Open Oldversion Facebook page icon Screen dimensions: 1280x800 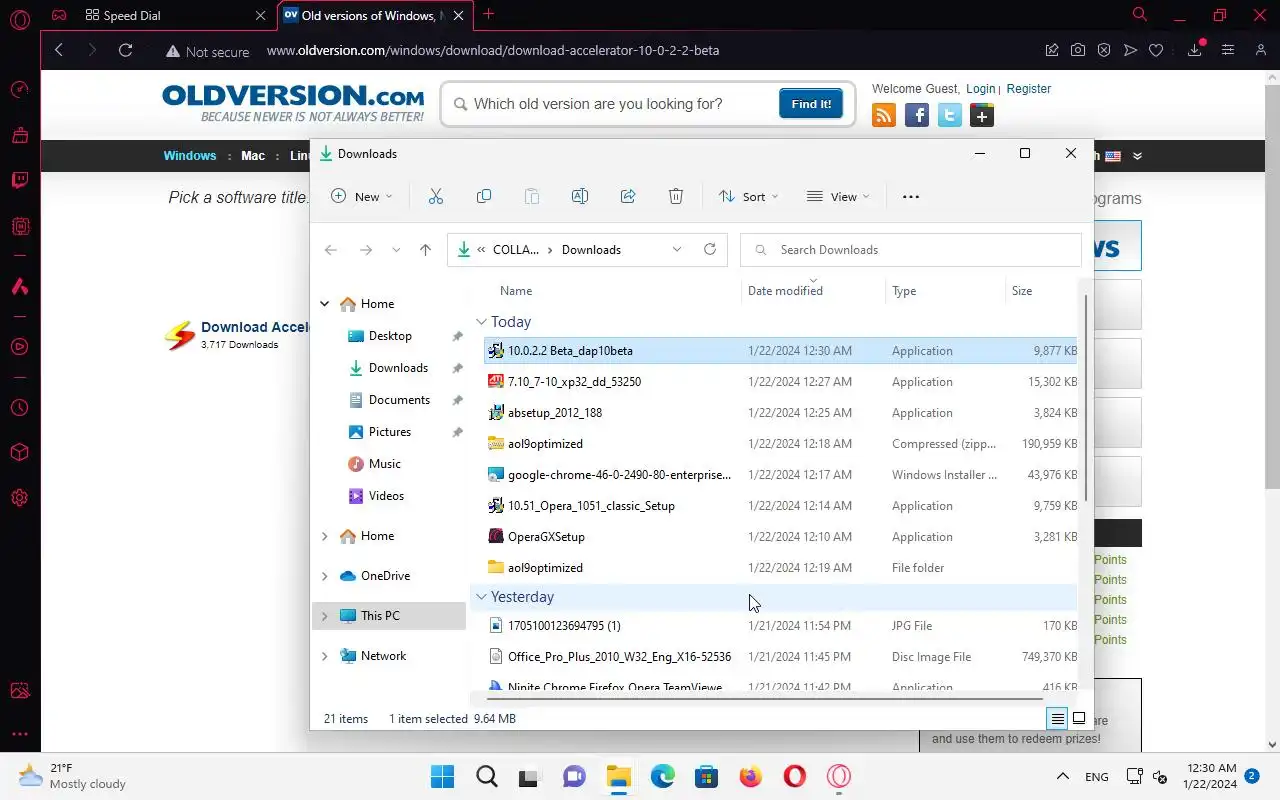click(917, 115)
